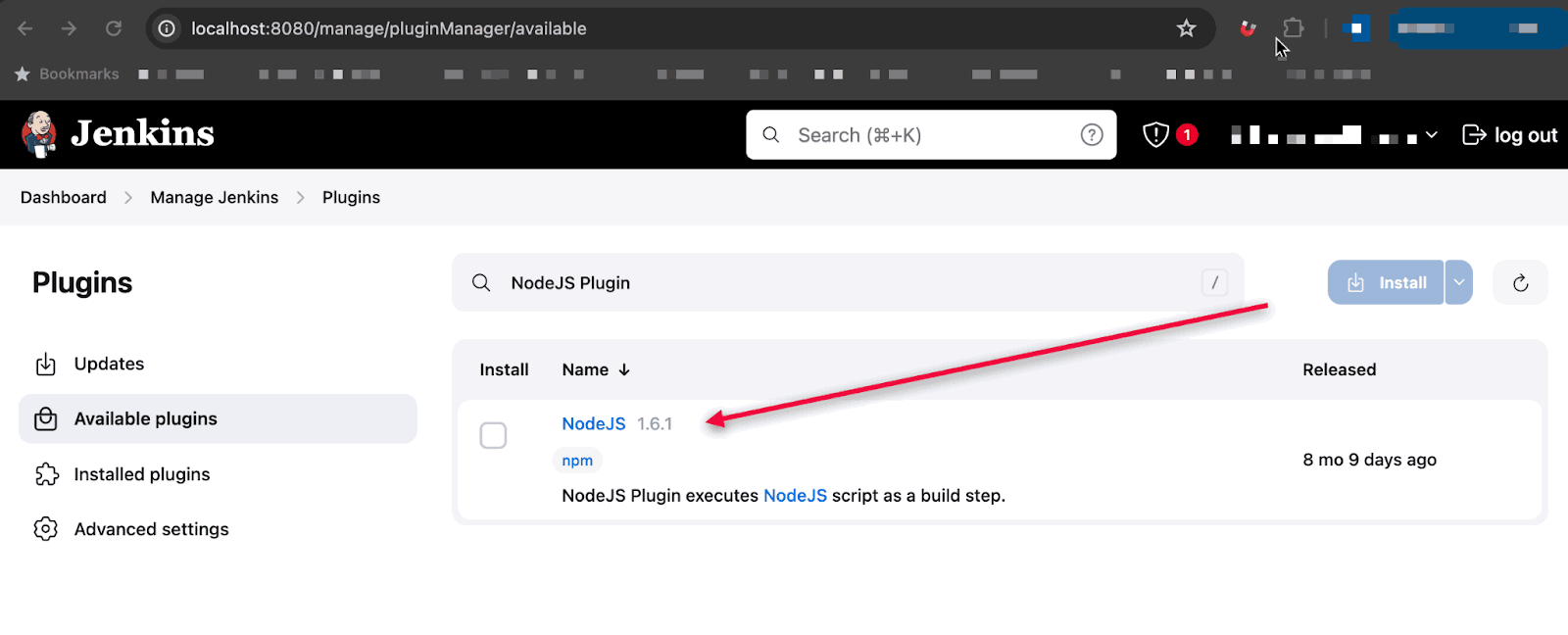Click the 8 mo 9 days ago text

click(1369, 460)
